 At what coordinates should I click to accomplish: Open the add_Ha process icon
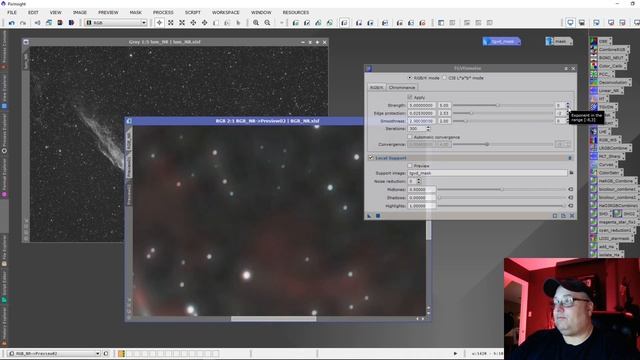point(604,247)
